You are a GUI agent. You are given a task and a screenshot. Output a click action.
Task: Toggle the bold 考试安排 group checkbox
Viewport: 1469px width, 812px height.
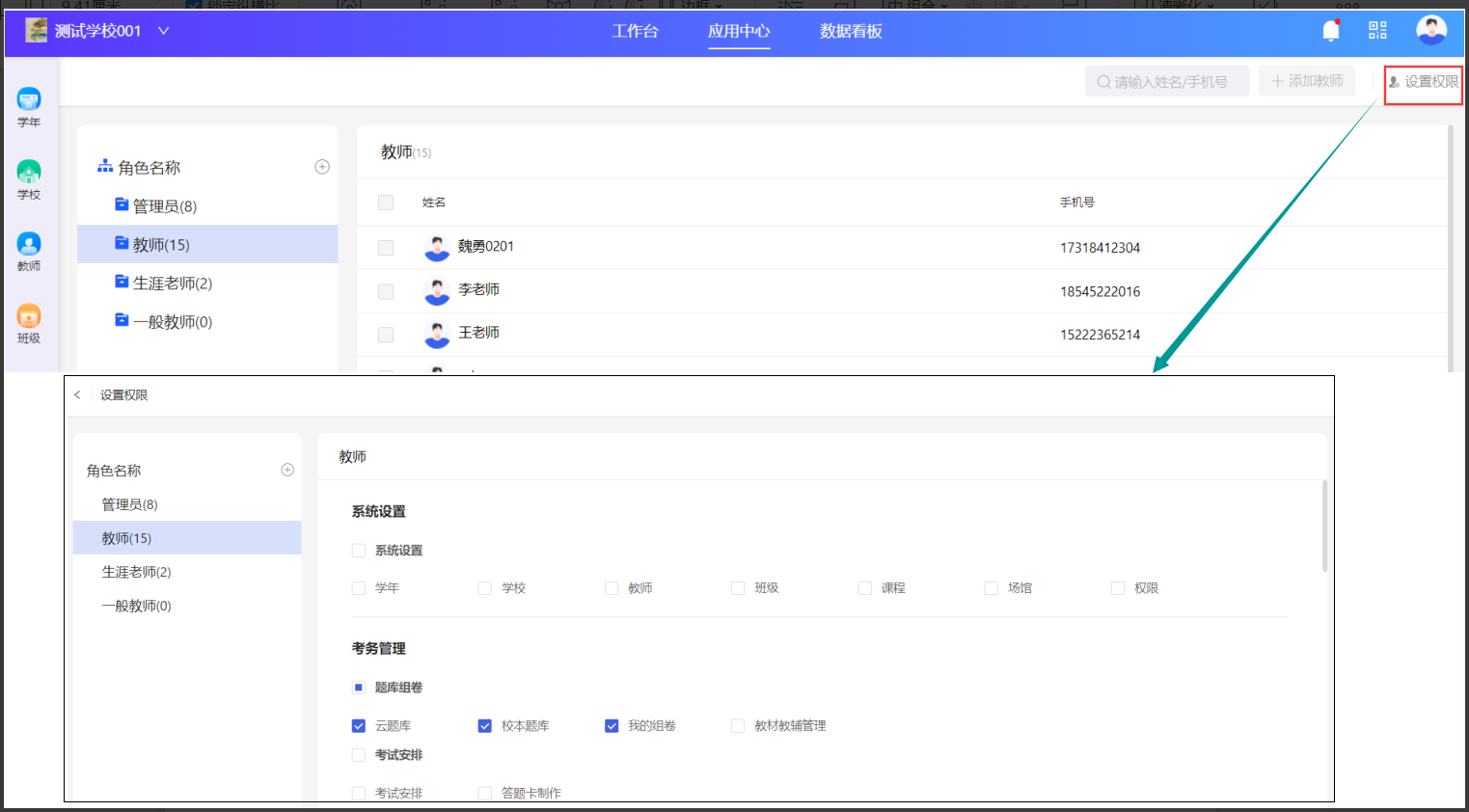pyautogui.click(x=359, y=755)
